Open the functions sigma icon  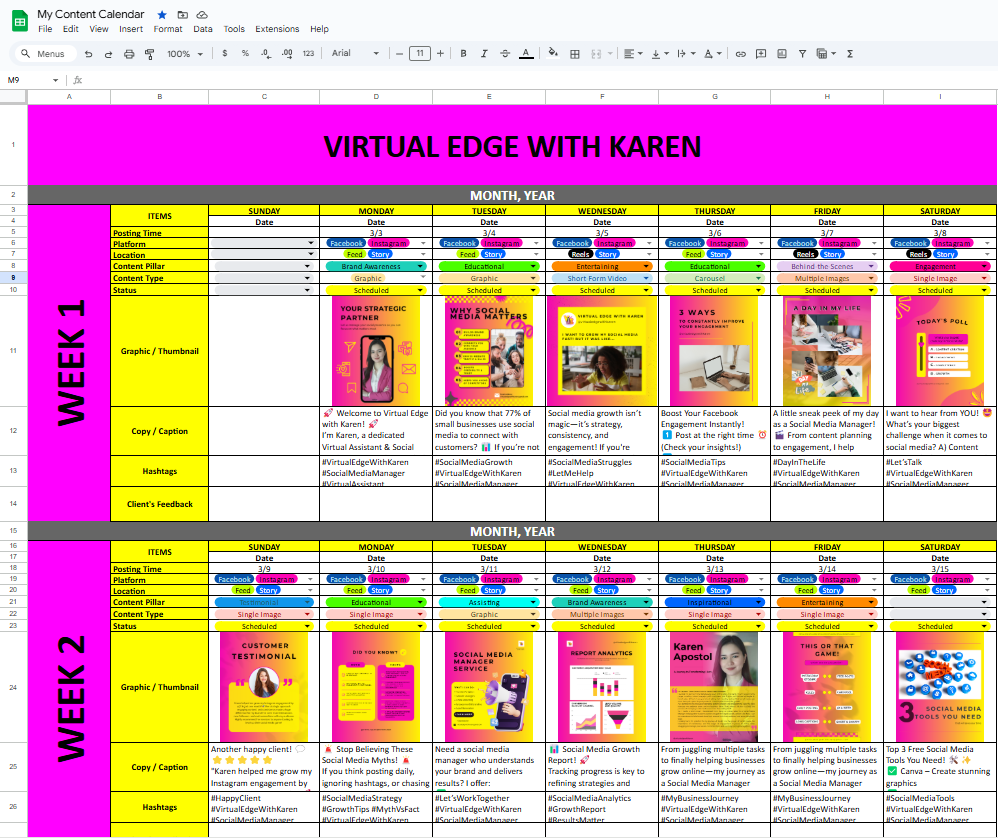pos(850,54)
